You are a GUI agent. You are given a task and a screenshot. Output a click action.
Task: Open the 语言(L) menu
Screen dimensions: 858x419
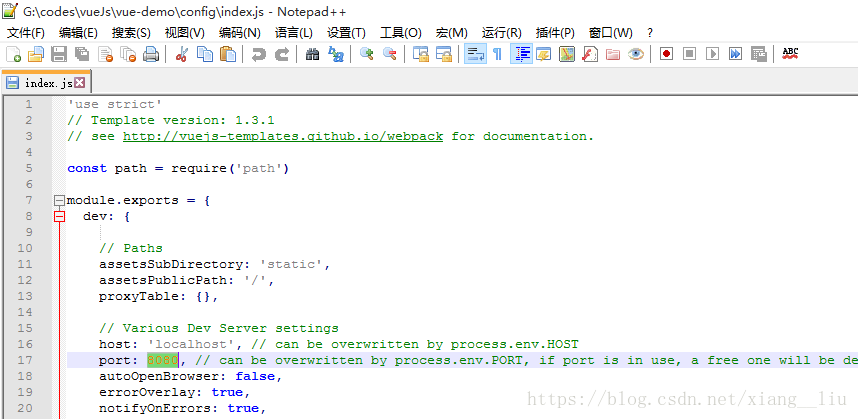[x=293, y=33]
